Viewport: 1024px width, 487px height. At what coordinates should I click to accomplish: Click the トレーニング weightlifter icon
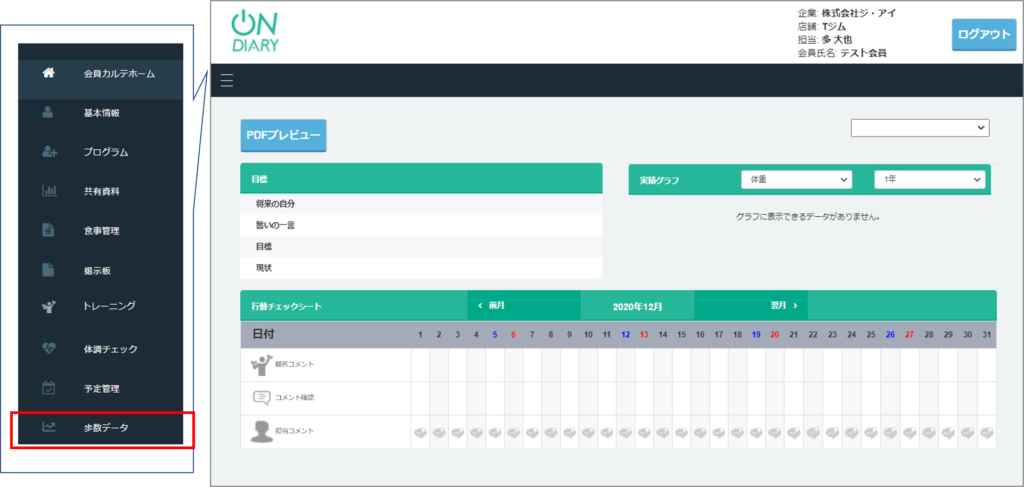pyautogui.click(x=48, y=306)
